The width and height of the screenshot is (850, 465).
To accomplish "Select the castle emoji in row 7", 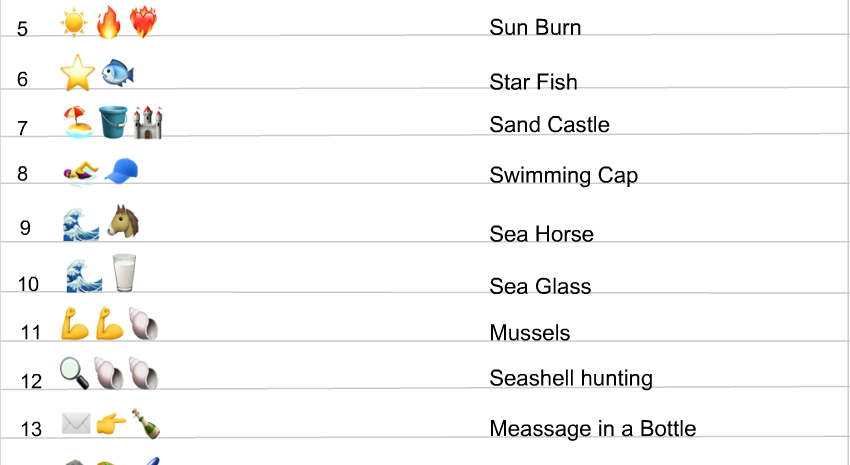I will tap(147, 122).
